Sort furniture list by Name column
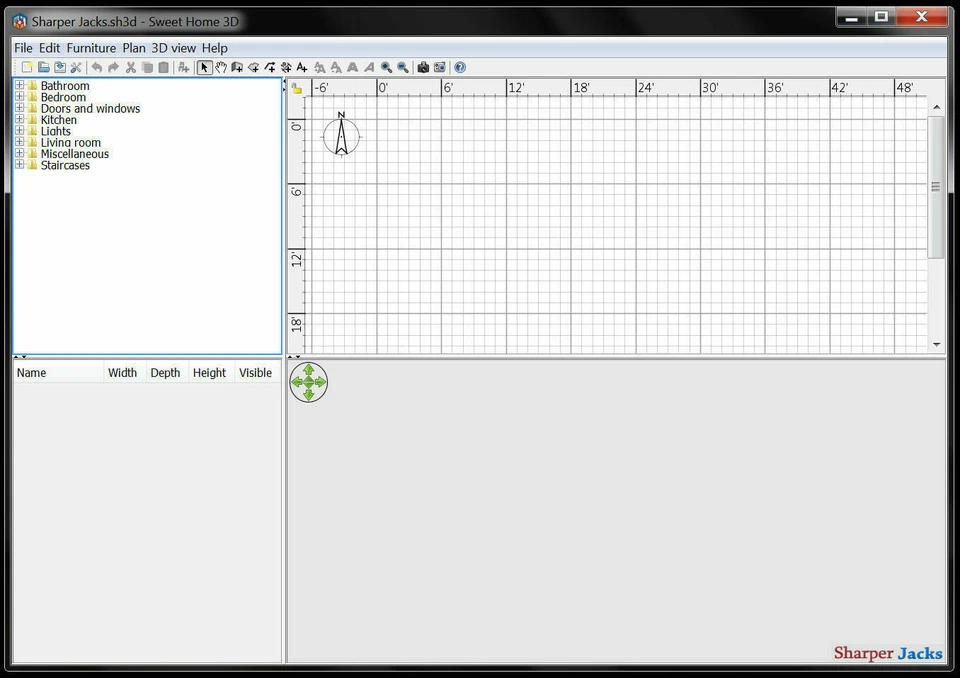Screen dimensions: 960x678 pyautogui.click(x=30, y=372)
